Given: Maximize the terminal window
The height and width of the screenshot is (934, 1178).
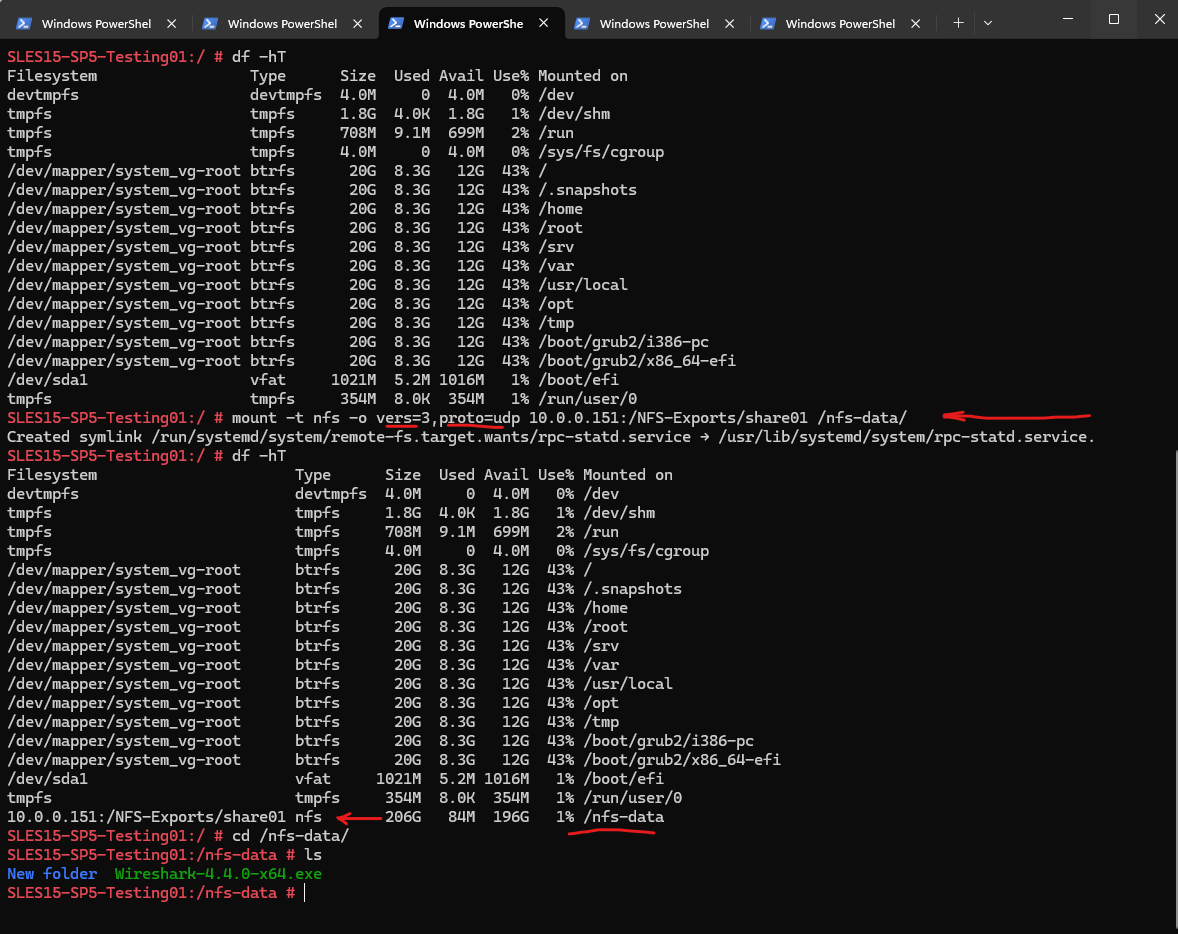Looking at the screenshot, I should click(x=1113, y=19).
